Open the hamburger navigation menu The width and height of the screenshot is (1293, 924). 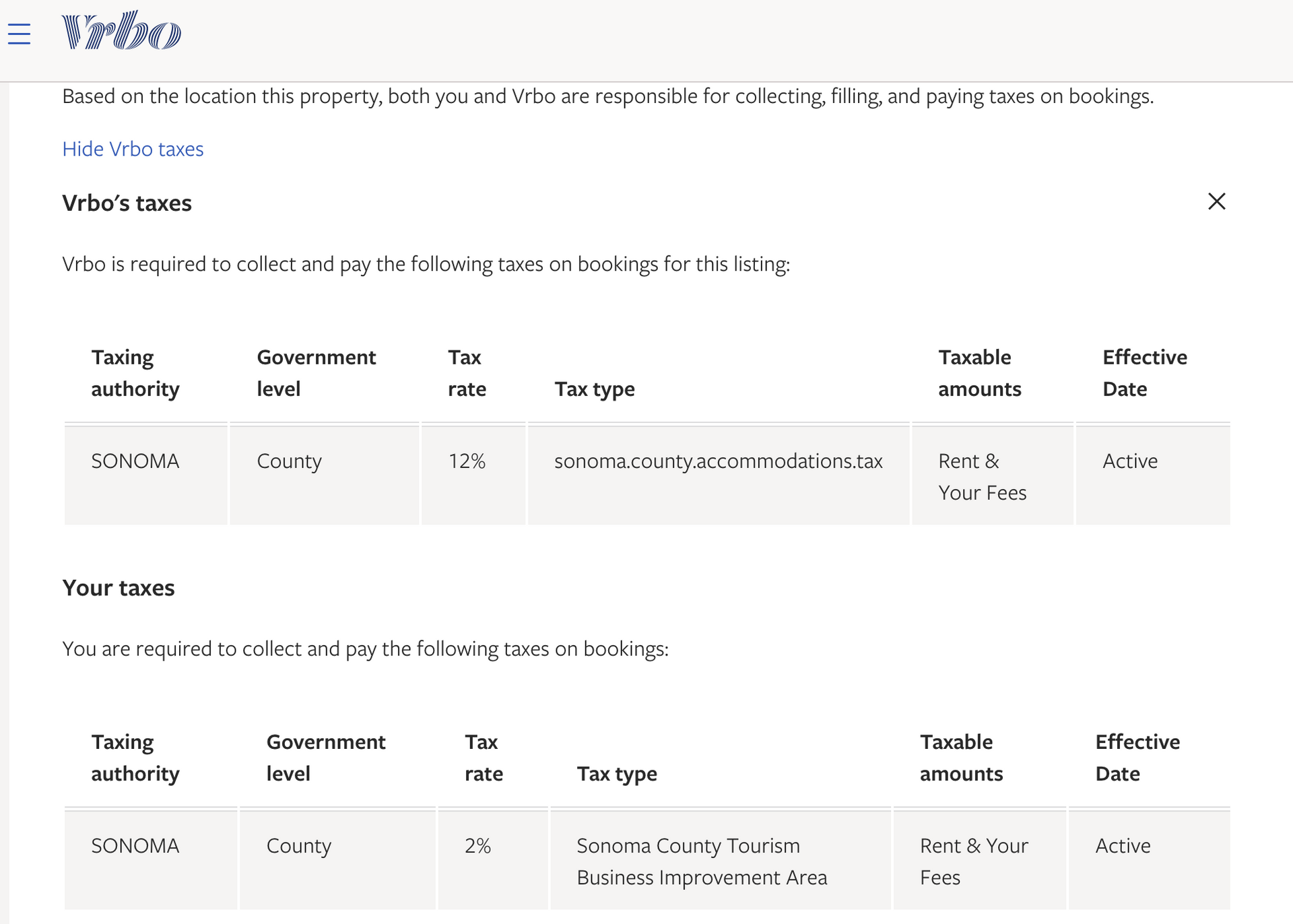click(x=20, y=34)
